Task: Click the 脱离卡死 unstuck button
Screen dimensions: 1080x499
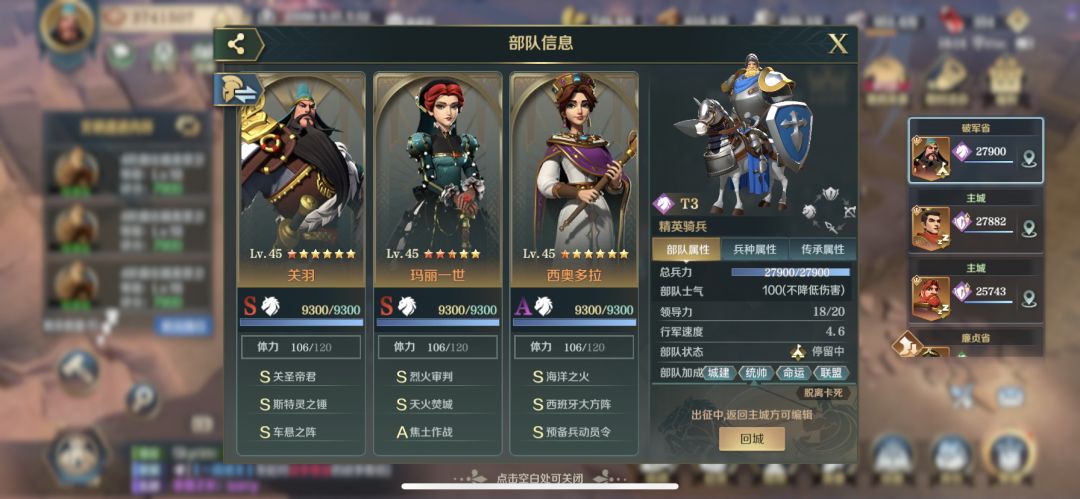Action: (x=822, y=394)
